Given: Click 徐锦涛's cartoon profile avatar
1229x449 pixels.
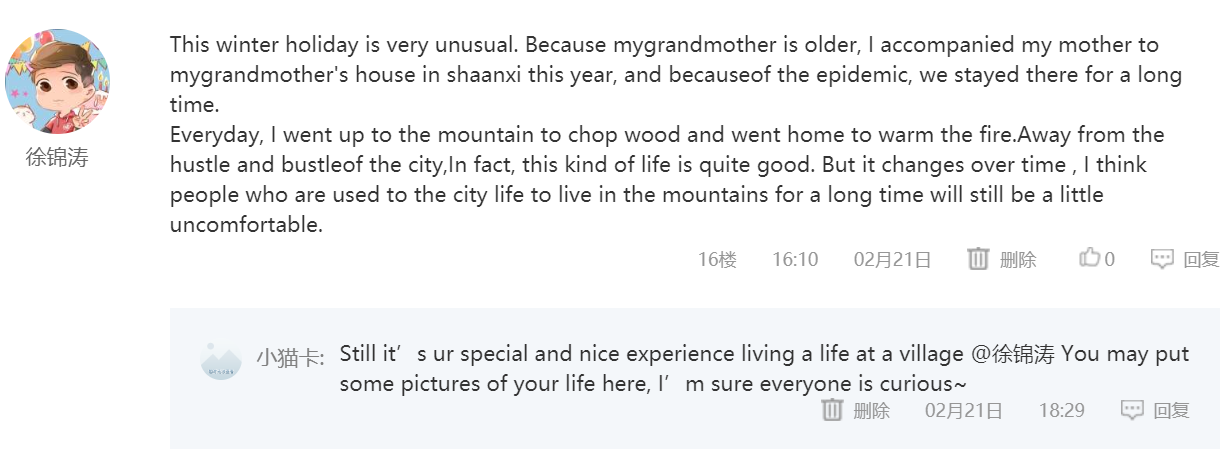Looking at the screenshot, I should coord(58,81).
